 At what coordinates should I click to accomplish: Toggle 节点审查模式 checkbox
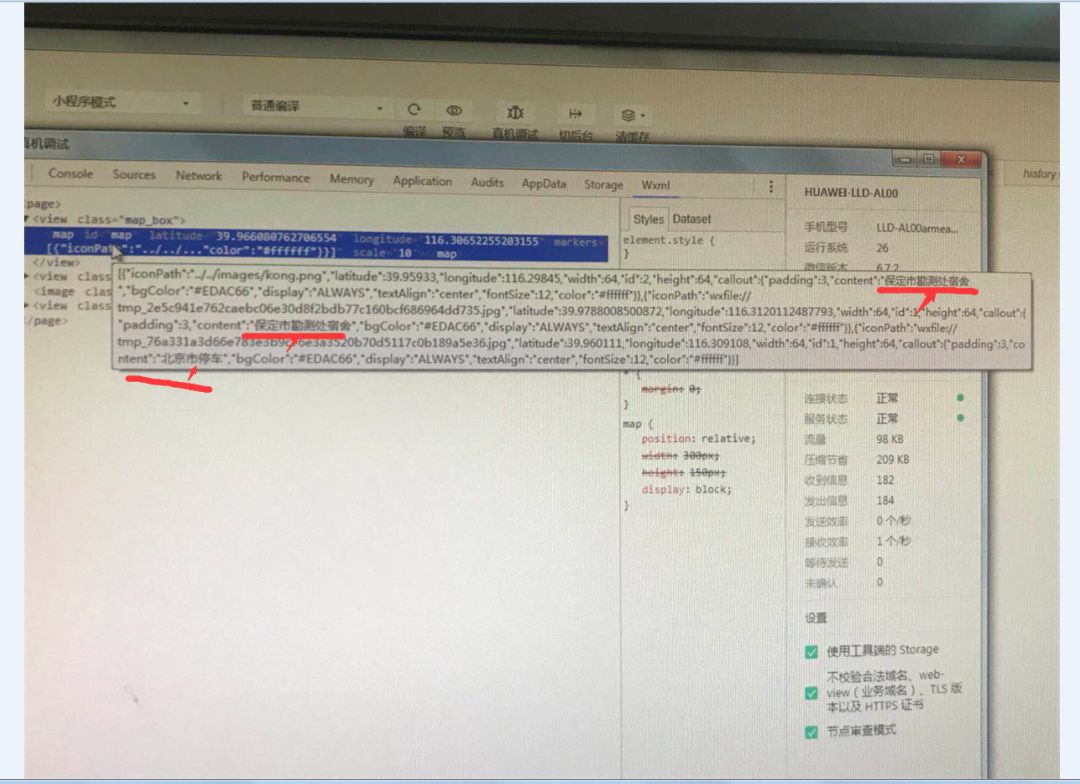tap(811, 732)
